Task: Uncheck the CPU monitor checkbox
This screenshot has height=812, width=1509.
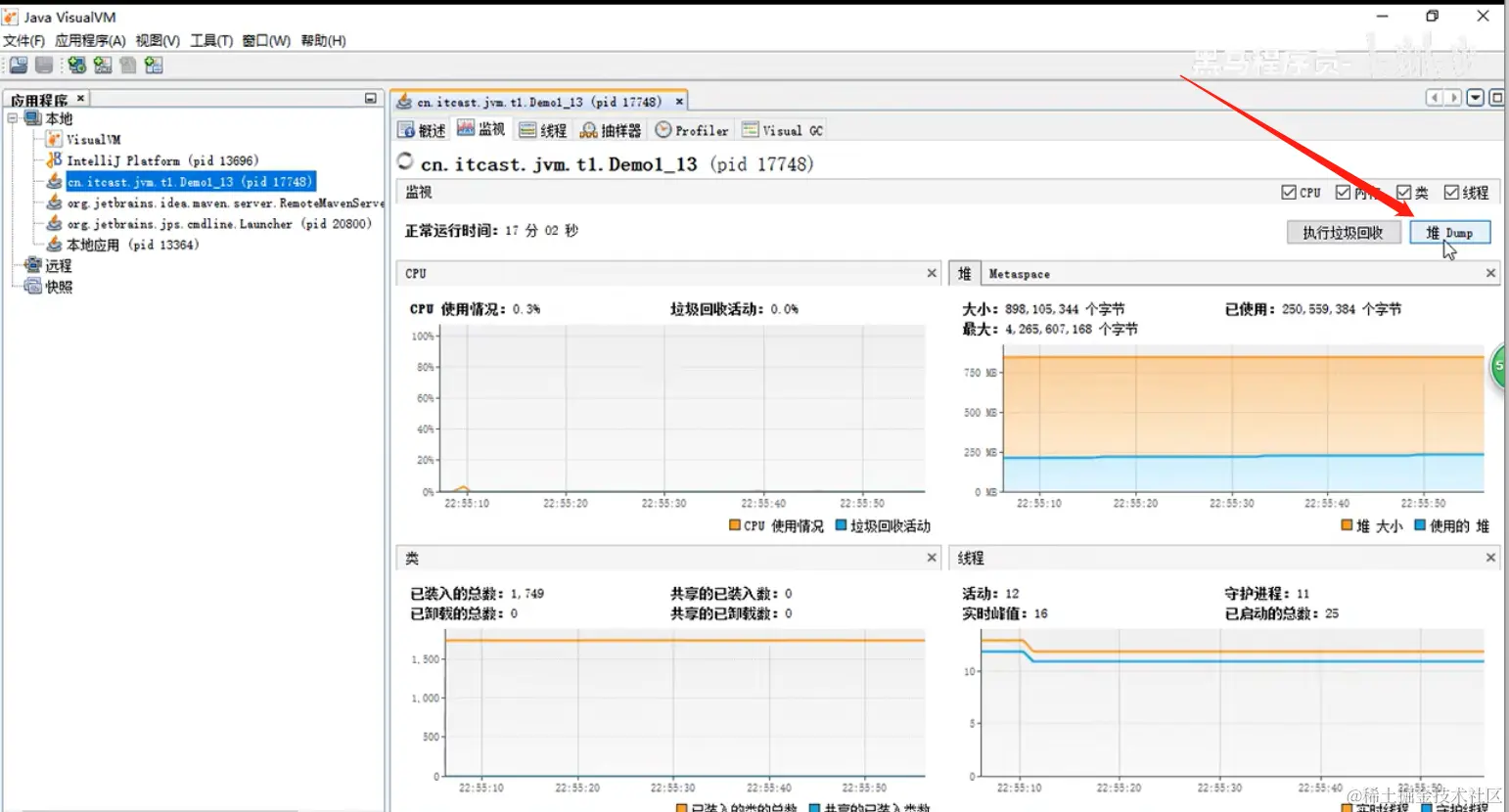Action: point(1289,193)
